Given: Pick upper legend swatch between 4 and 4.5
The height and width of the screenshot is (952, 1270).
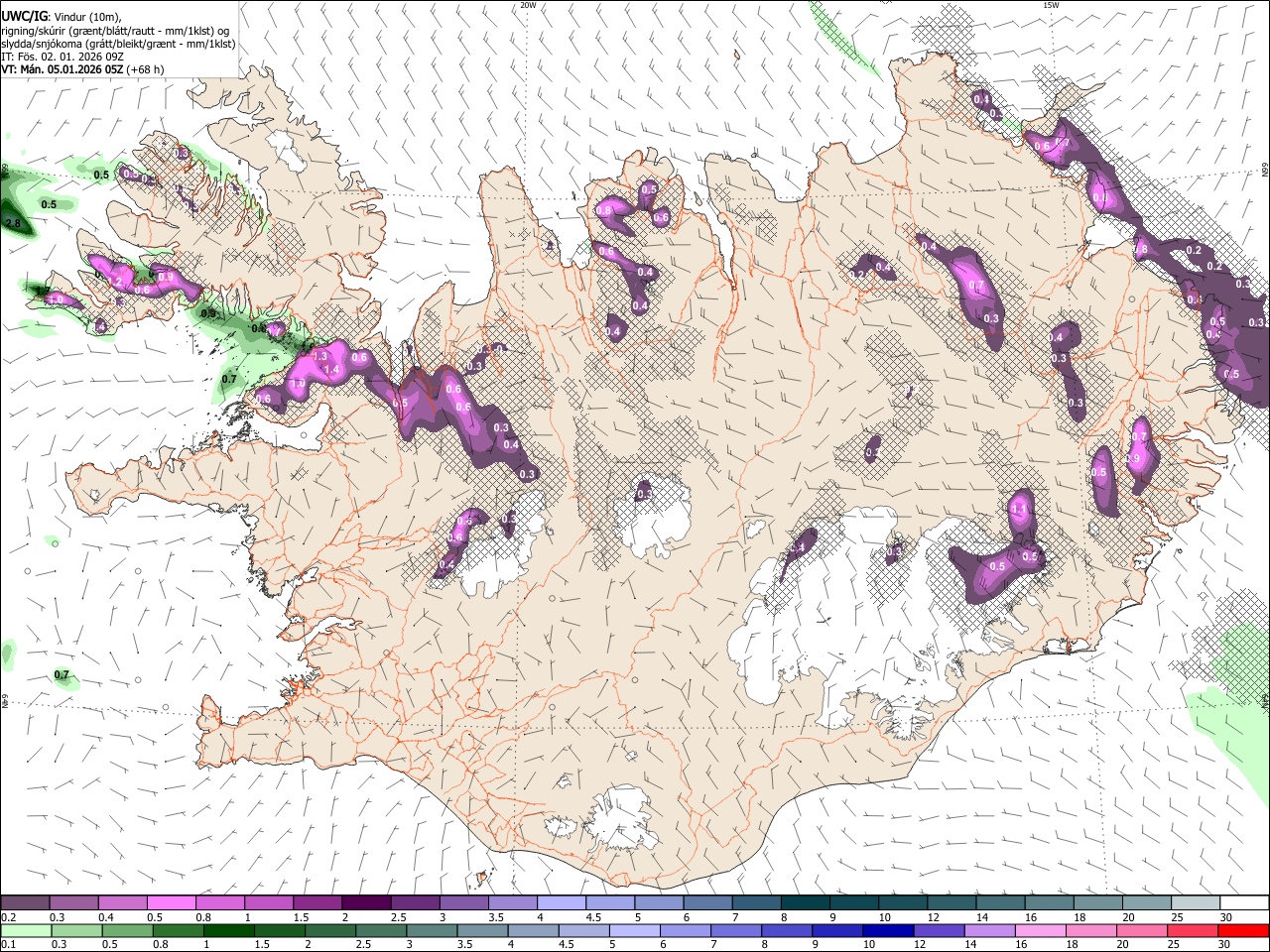Looking at the screenshot, I should tap(562, 903).
